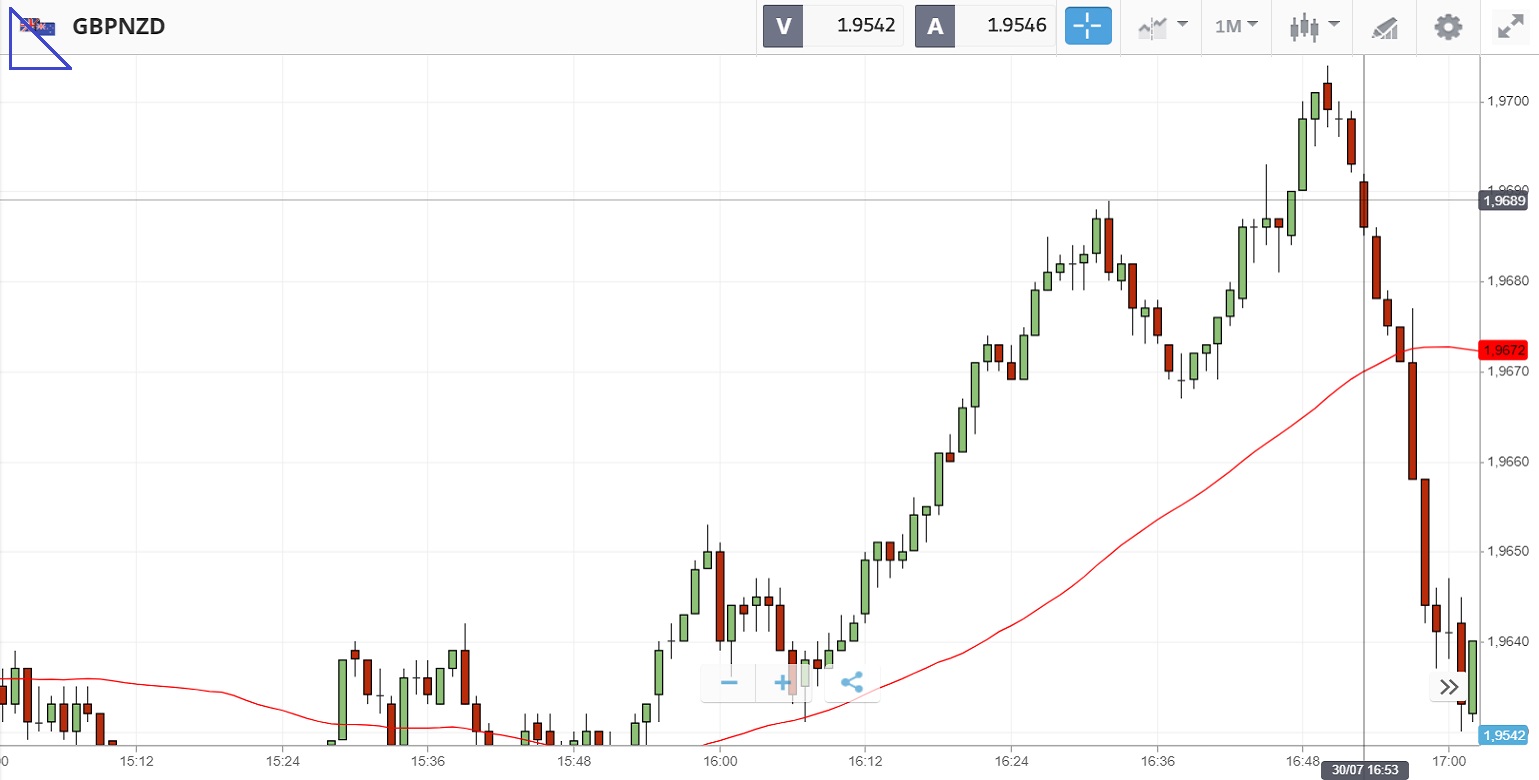Zoom out with the minus button
Screen dimensions: 1539x780
[729, 683]
